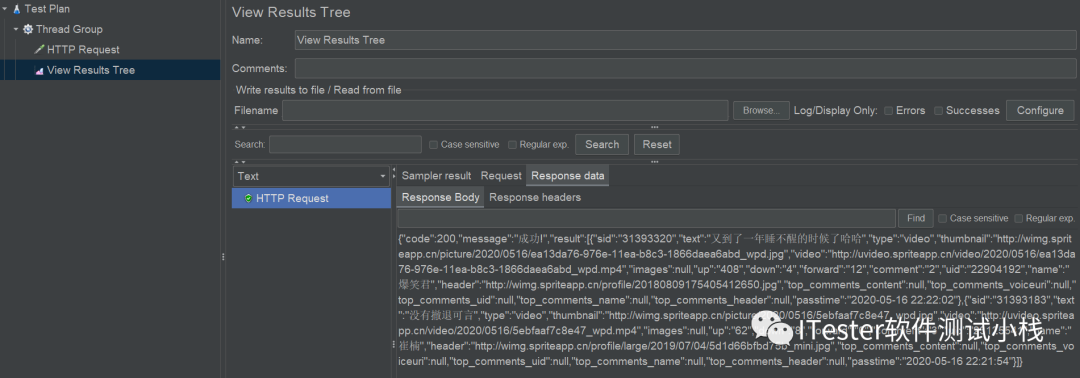Toggle Regular exp. for search
Viewport: 1080px width, 378px height.
(x=512, y=145)
